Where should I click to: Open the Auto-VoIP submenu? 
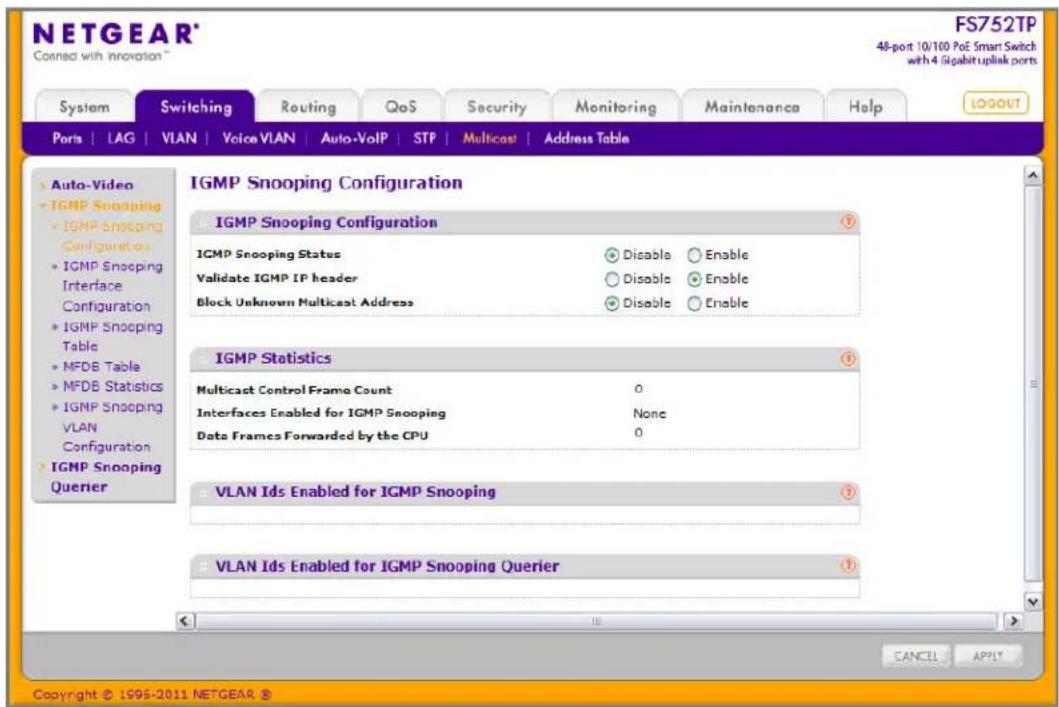[354, 138]
